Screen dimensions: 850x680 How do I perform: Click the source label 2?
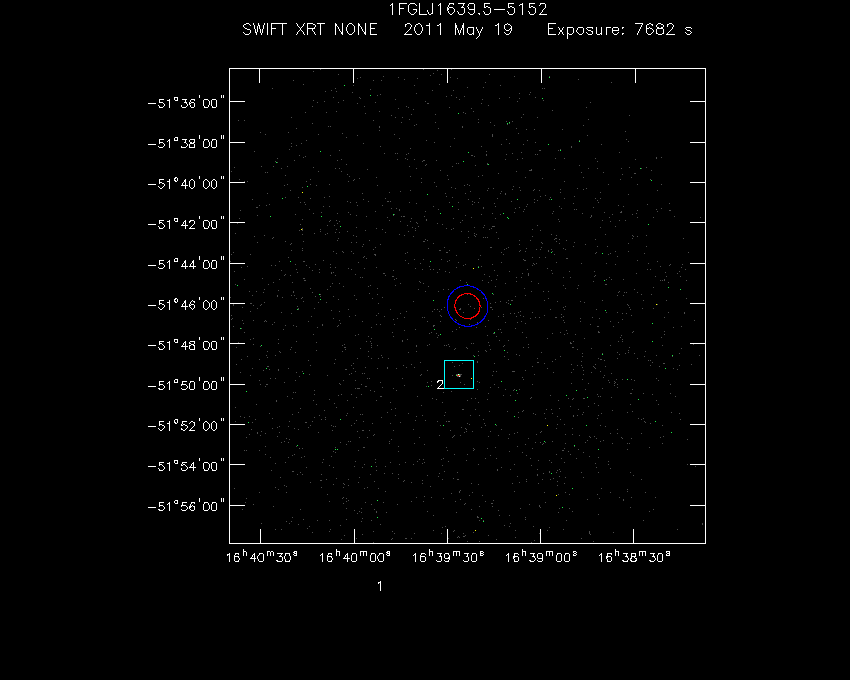pyautogui.click(x=440, y=384)
